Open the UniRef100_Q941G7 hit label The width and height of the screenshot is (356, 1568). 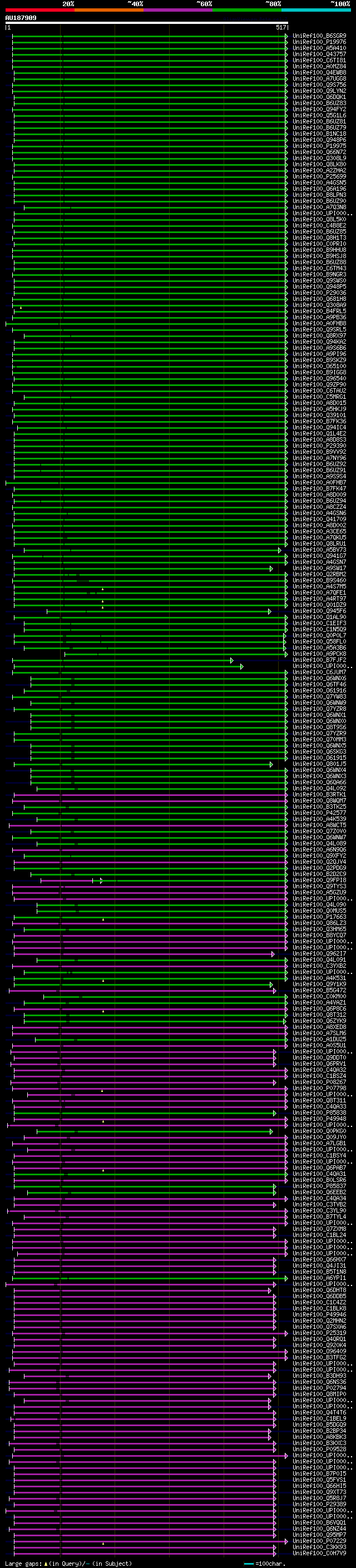pos(319,556)
